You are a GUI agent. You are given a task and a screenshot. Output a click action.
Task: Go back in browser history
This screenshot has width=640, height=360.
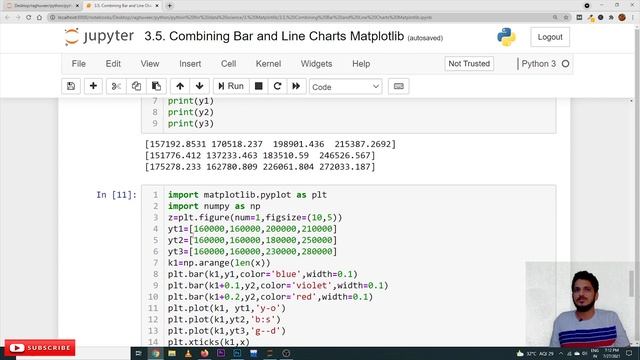click(x=7, y=18)
